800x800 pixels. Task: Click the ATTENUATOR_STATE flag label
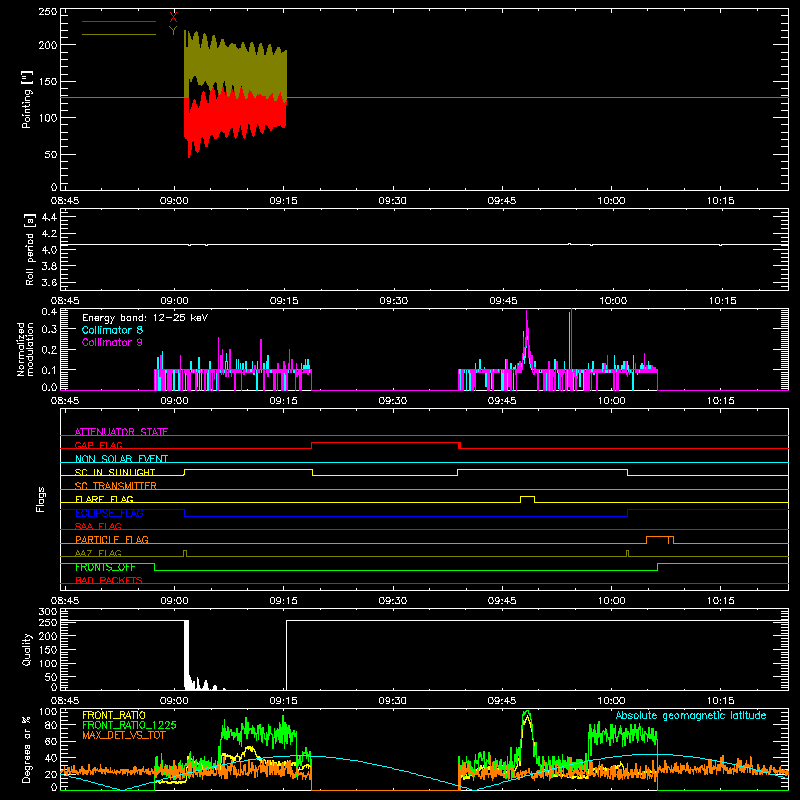tap(121, 432)
